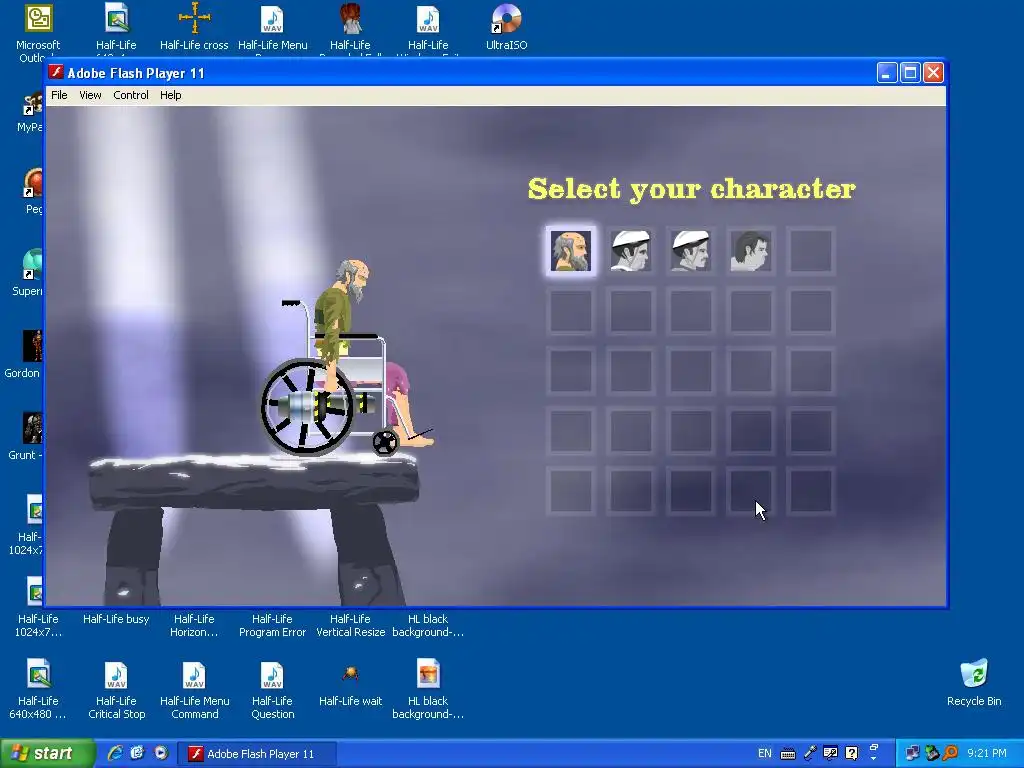
Task: Open the Help menu
Action: click(x=170, y=95)
